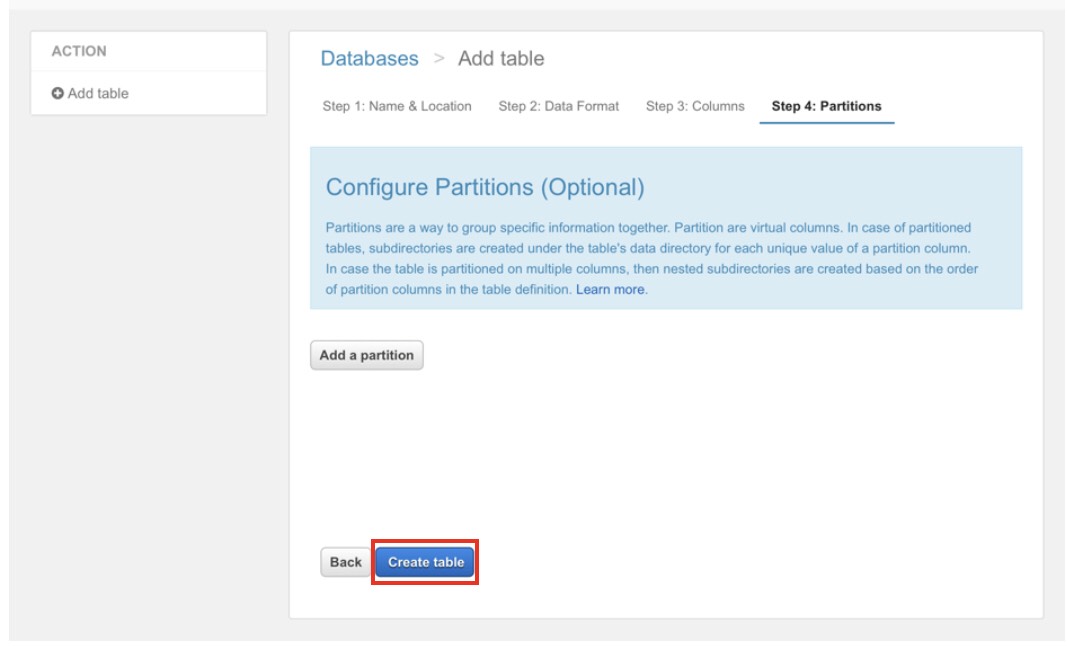
Task: Click the Step 4: Partitions tab
Action: point(826,106)
